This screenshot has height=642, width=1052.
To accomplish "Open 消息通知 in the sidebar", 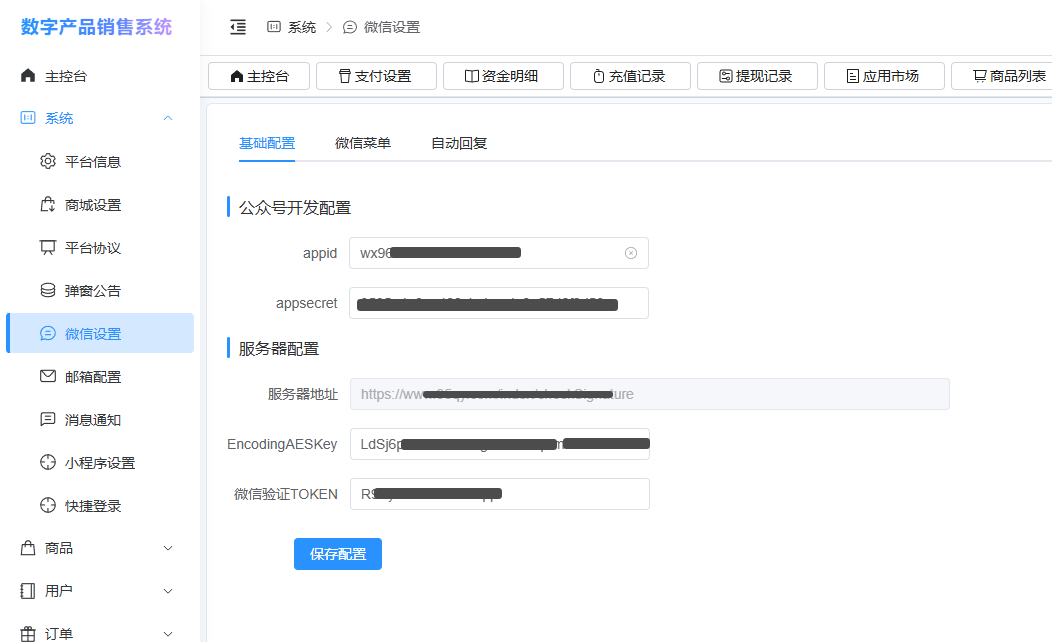I will coord(92,420).
